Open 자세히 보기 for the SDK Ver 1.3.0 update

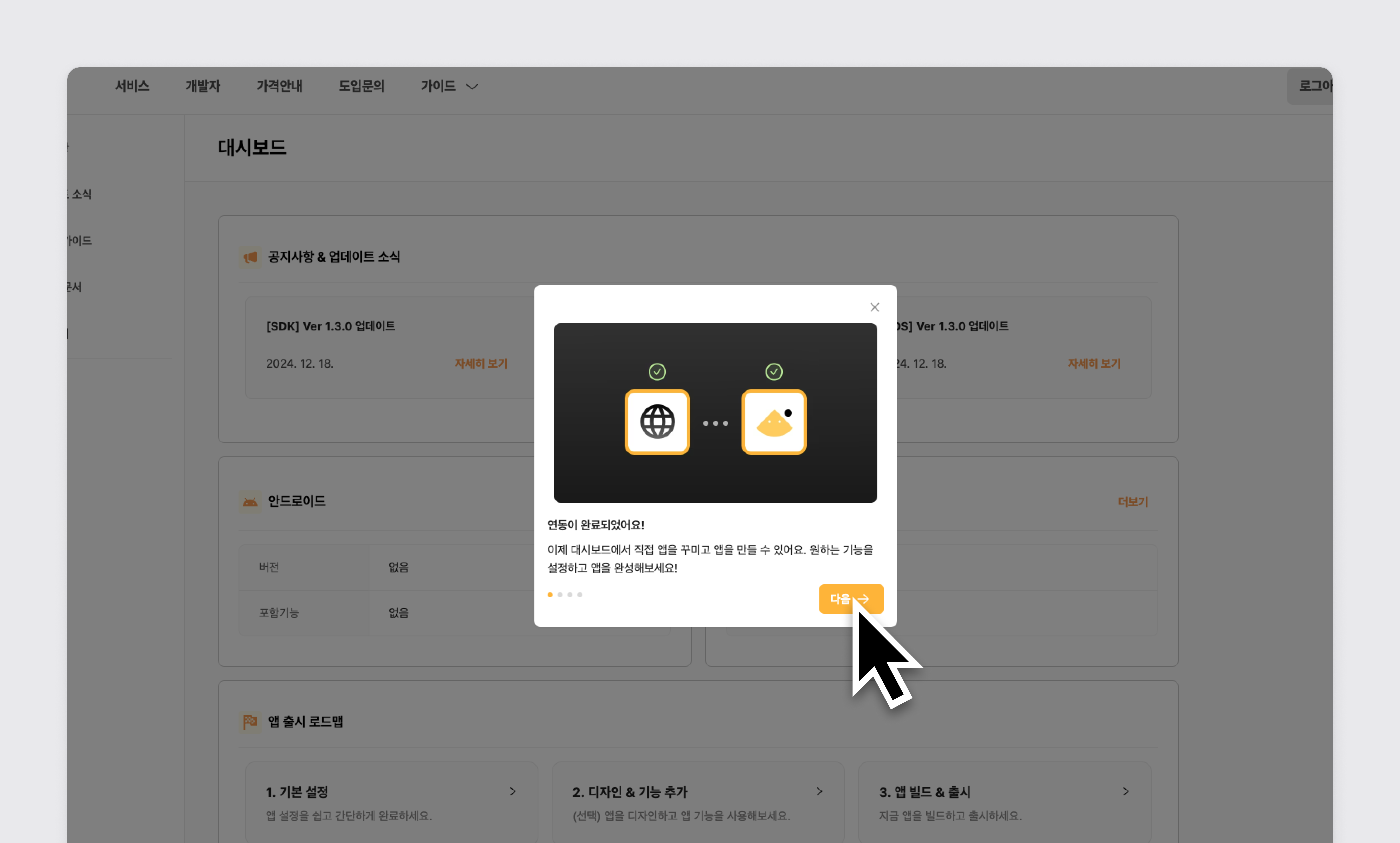[x=481, y=363]
